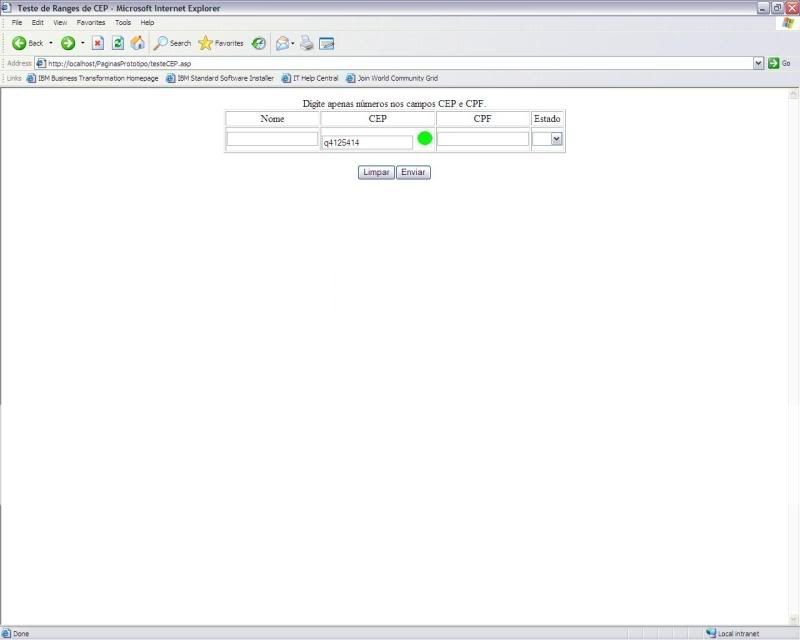Go to the Home page icon
The image size is (800, 640).
pos(138,43)
